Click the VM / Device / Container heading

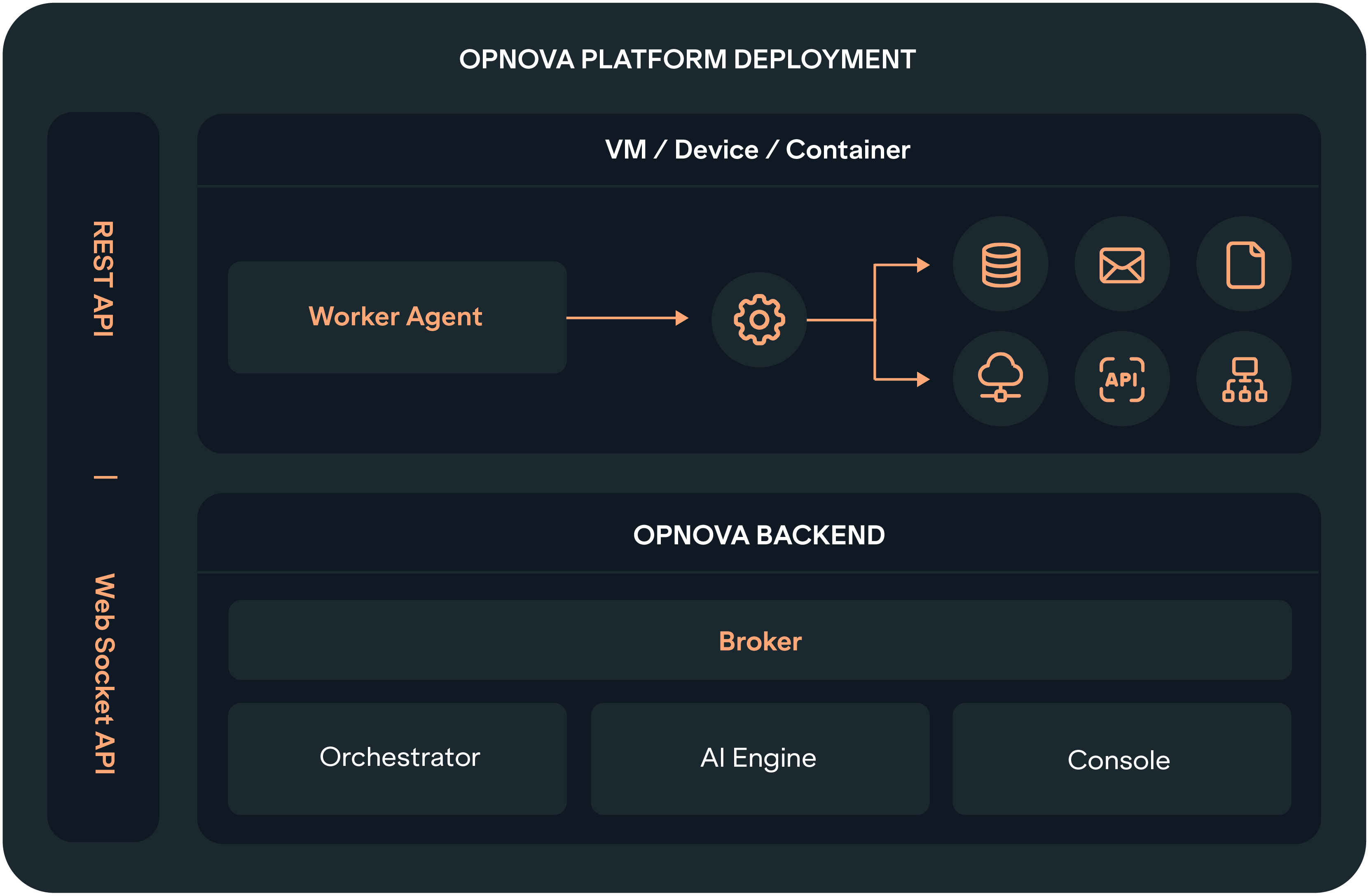click(x=758, y=149)
